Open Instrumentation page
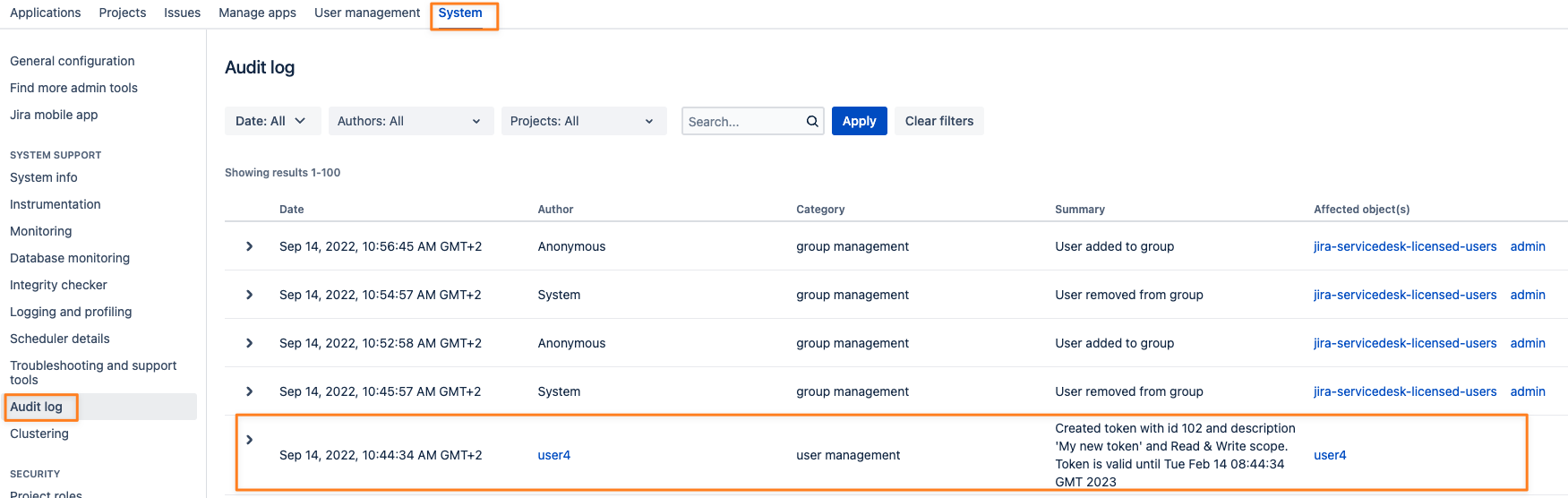Image resolution: width=1568 pixels, height=498 pixels. (x=56, y=204)
